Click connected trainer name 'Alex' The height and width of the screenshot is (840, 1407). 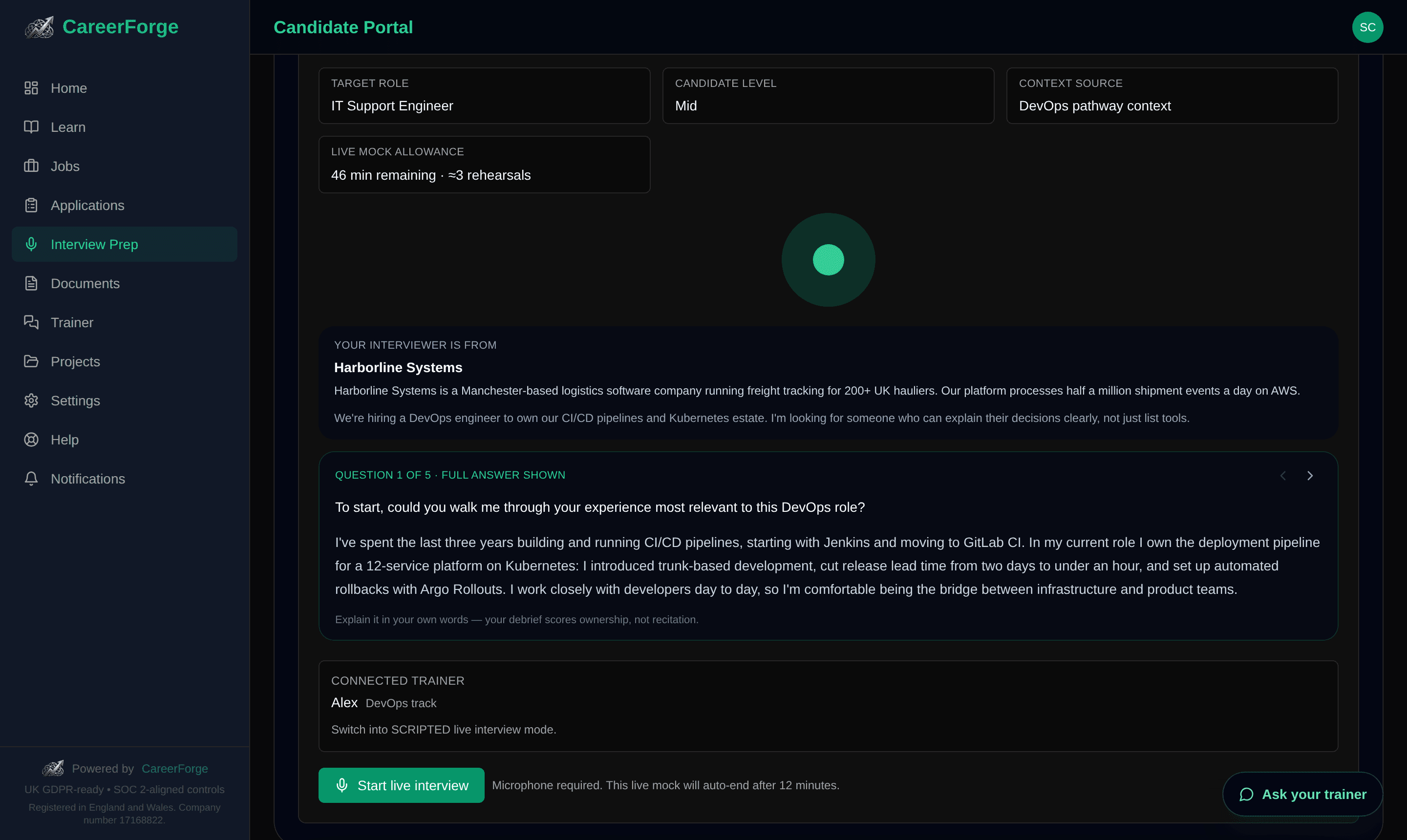(x=344, y=702)
